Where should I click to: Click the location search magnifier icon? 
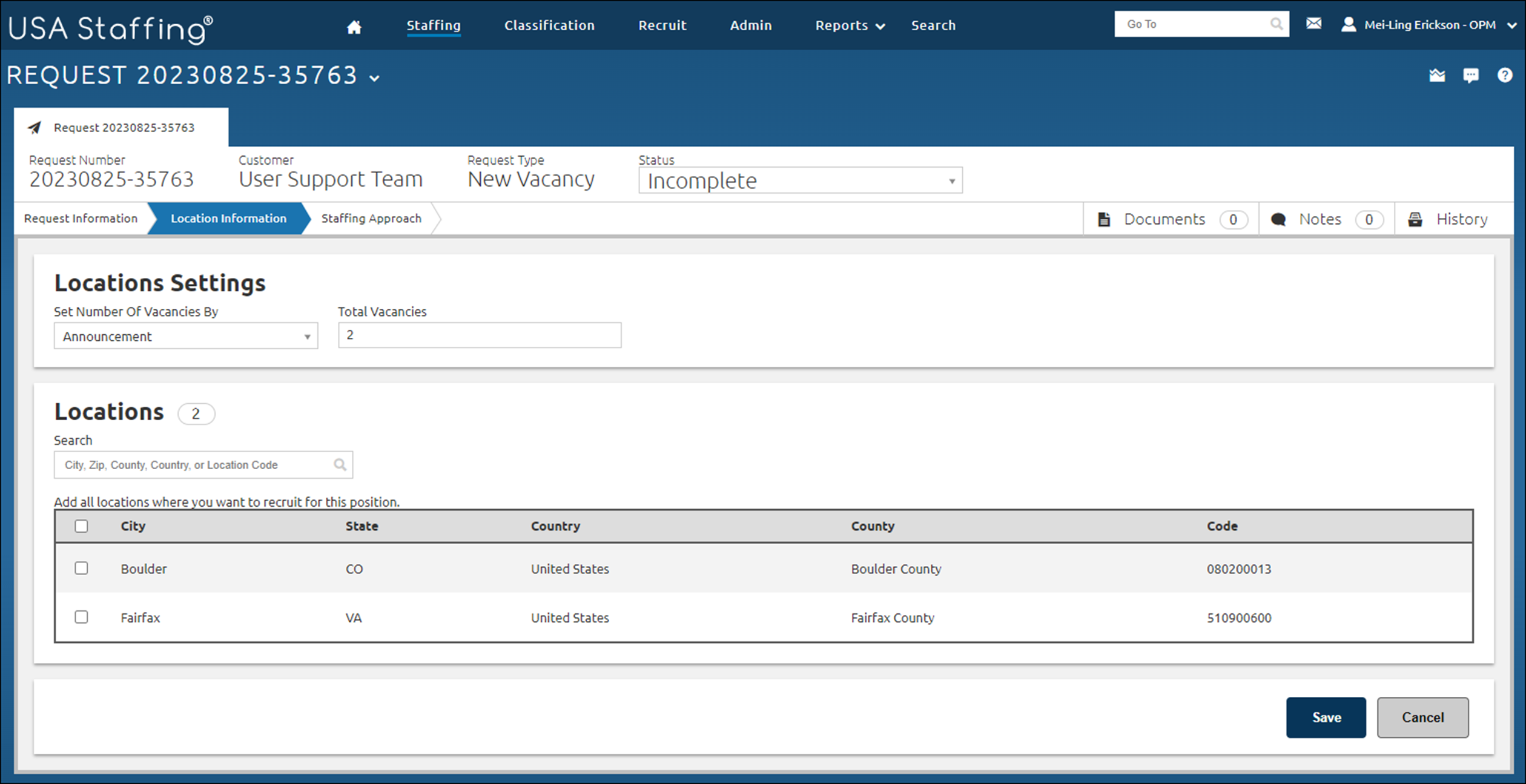pos(340,464)
